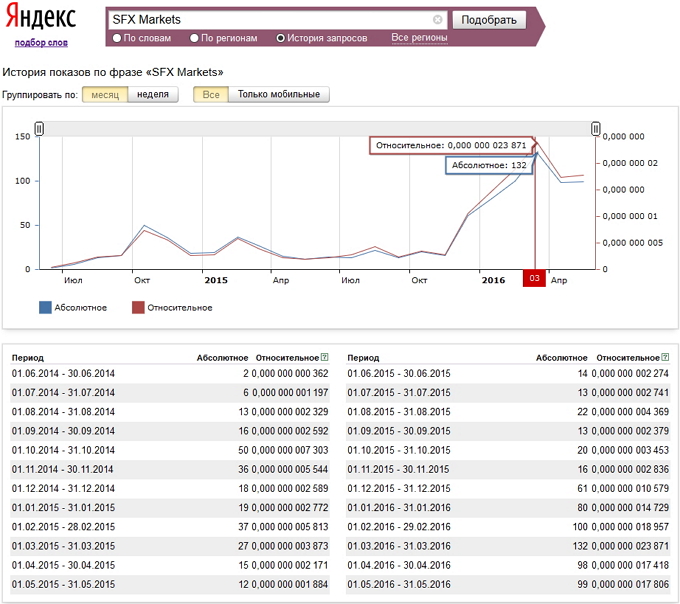680x604 pixels.
Task: Click the period row 01.02.2016 - 29.02.2016
Action: click(508, 527)
